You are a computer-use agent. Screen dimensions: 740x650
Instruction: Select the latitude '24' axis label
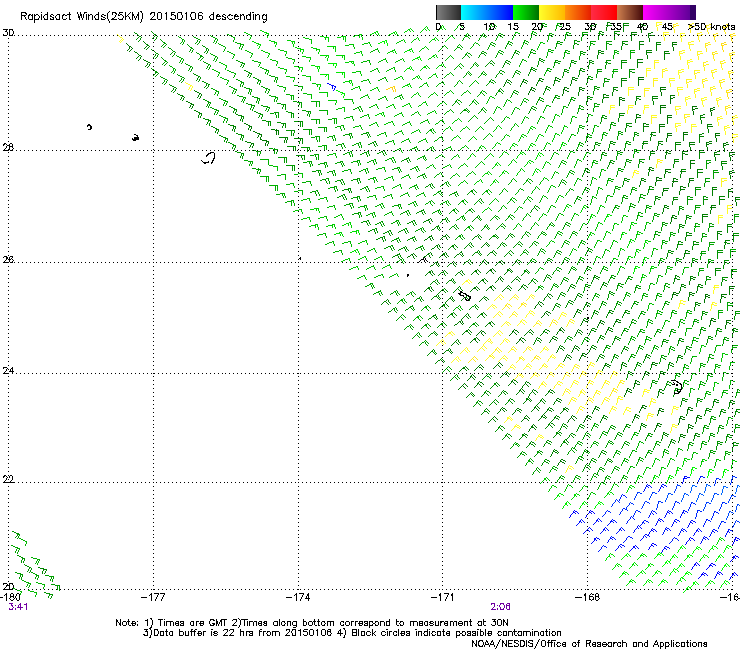coord(8,371)
